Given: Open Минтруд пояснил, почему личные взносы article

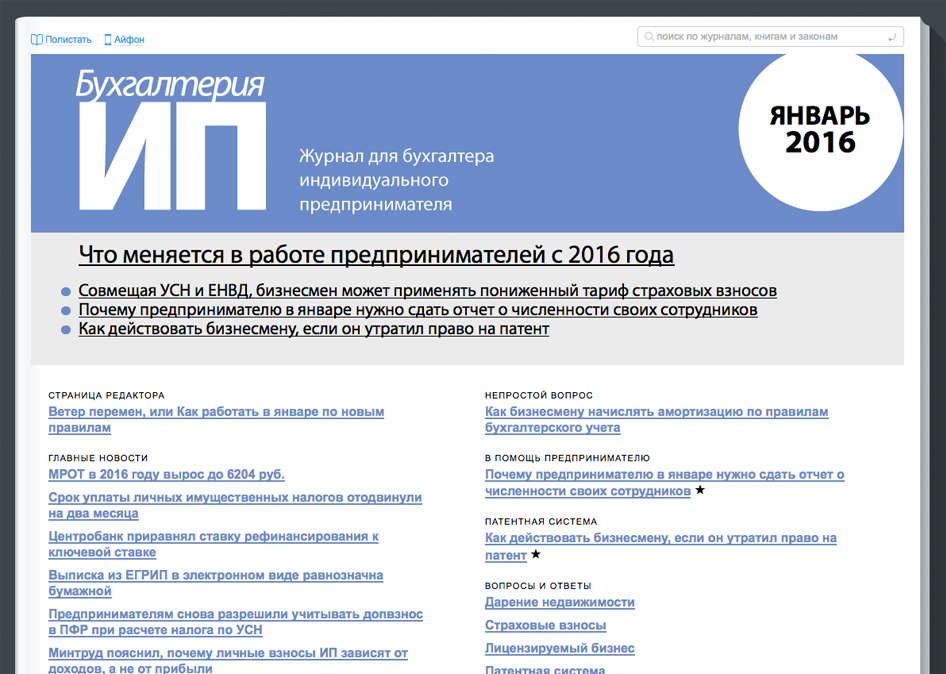Looking at the screenshot, I should 228,660.
